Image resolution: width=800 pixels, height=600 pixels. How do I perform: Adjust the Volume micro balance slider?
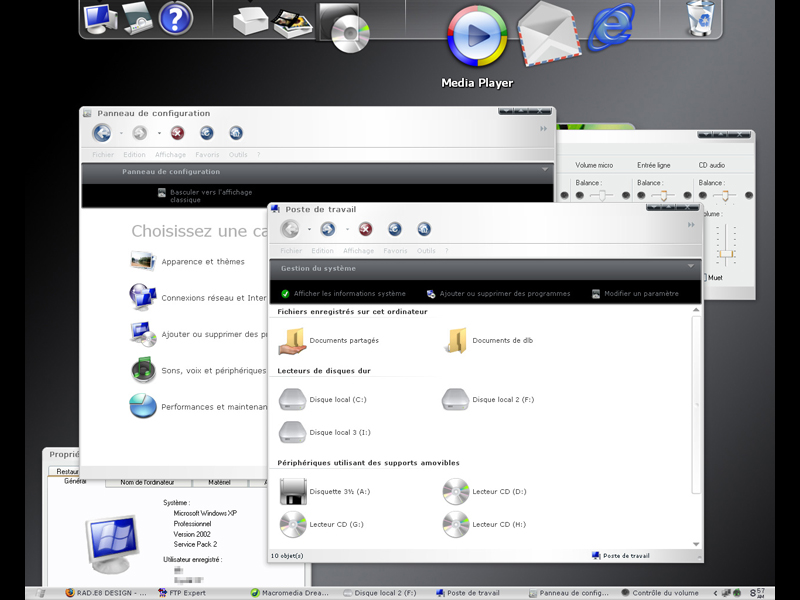point(603,195)
